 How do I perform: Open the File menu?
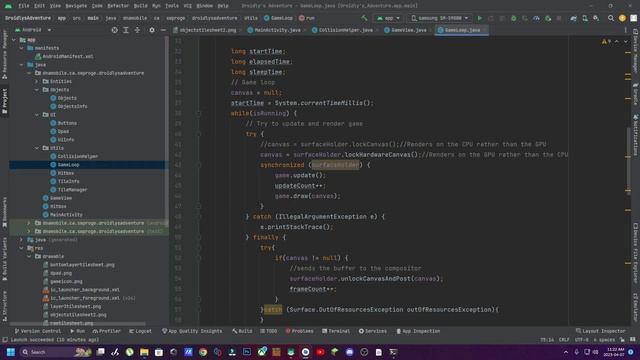click(24, 6)
